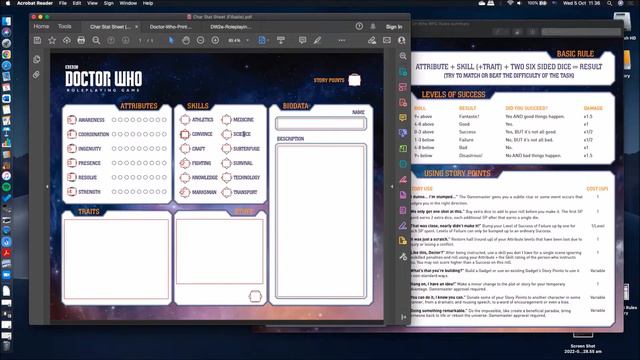This screenshot has width=640, height=360.
Task: Select the last Strength attribute circle
Action: point(164,192)
